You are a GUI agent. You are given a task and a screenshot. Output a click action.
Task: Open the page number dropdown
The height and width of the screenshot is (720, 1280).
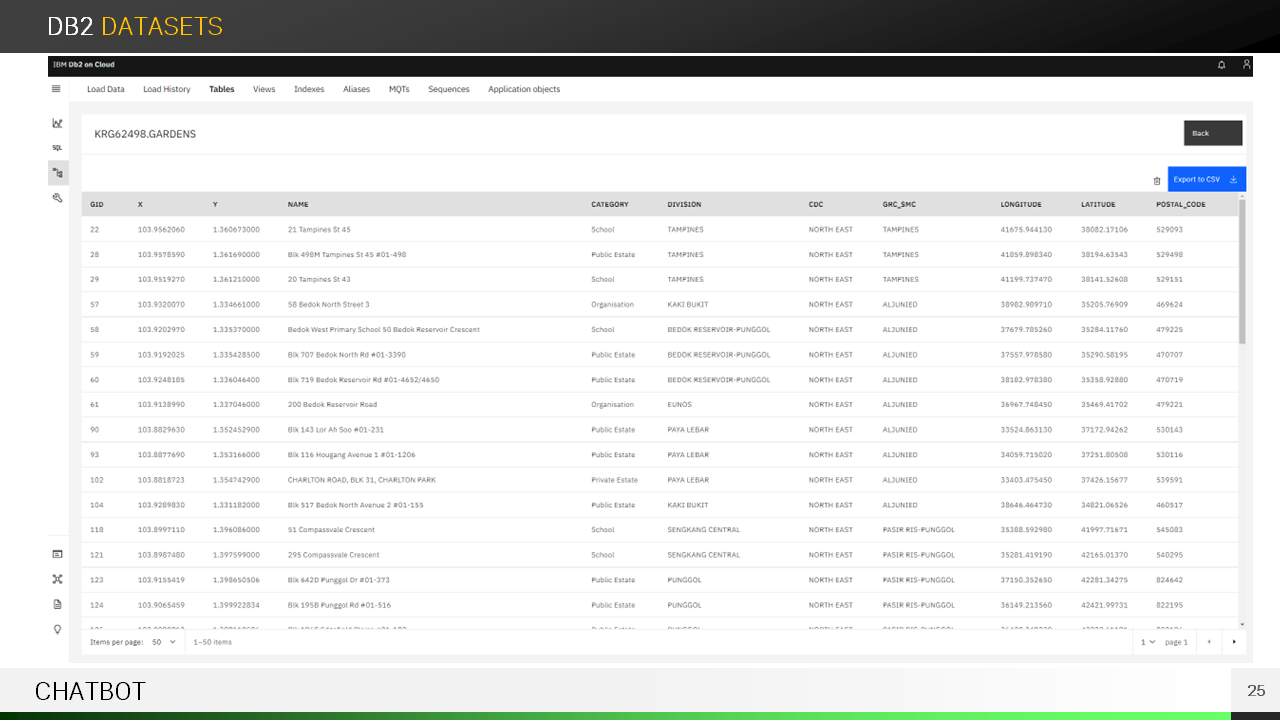(1148, 642)
